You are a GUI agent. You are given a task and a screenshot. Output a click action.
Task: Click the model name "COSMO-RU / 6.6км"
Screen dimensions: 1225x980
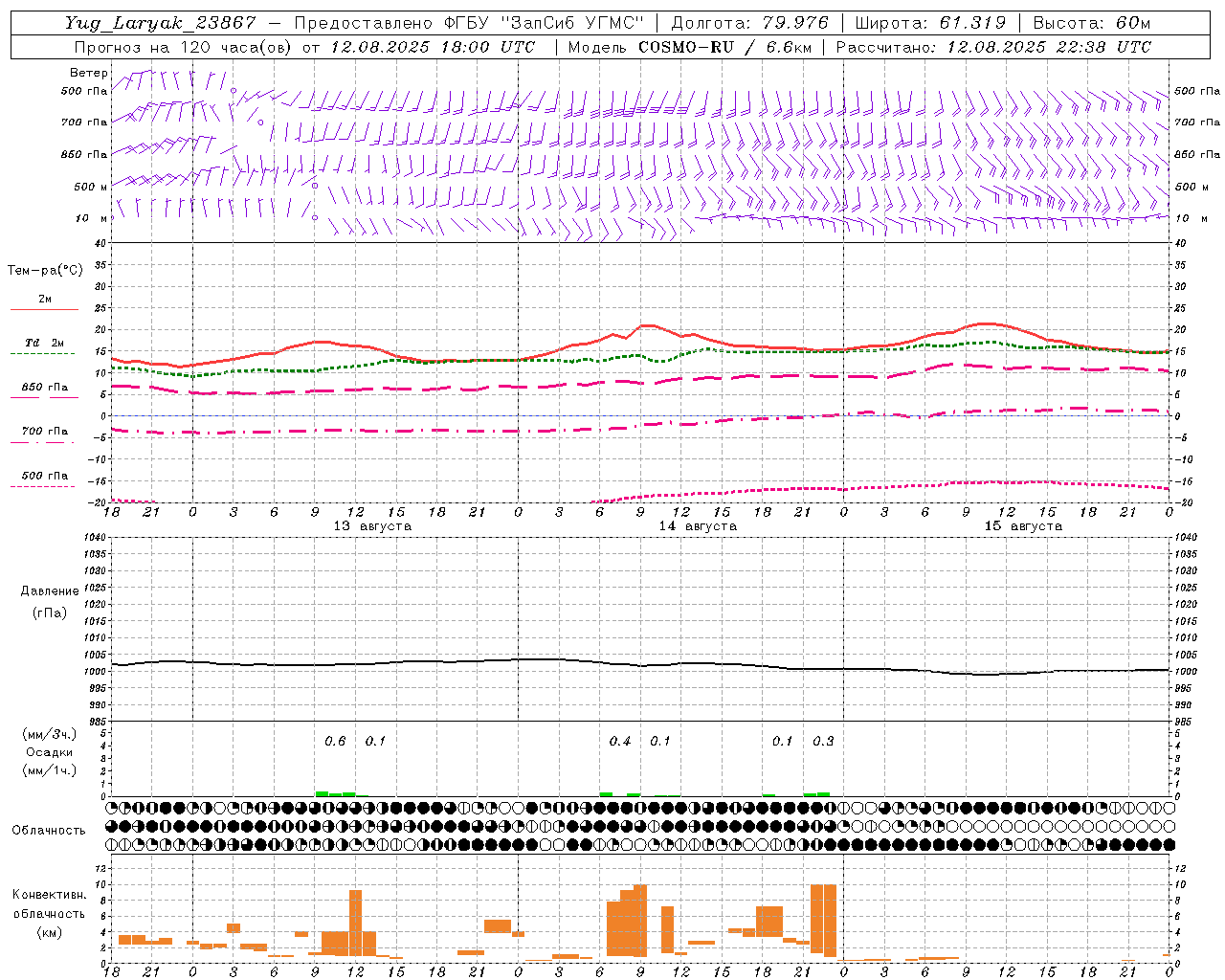point(725,47)
